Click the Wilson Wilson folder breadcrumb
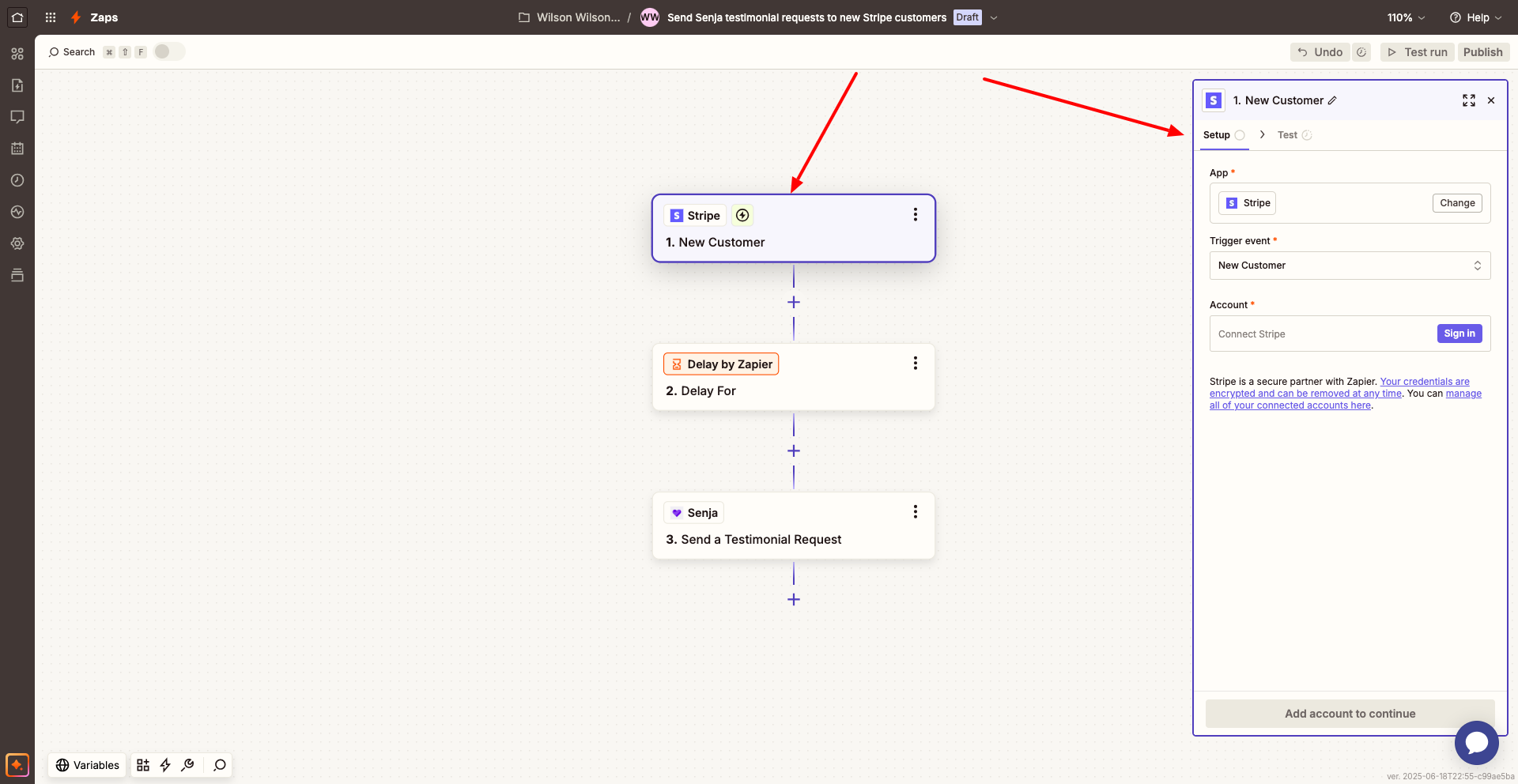 pyautogui.click(x=579, y=17)
